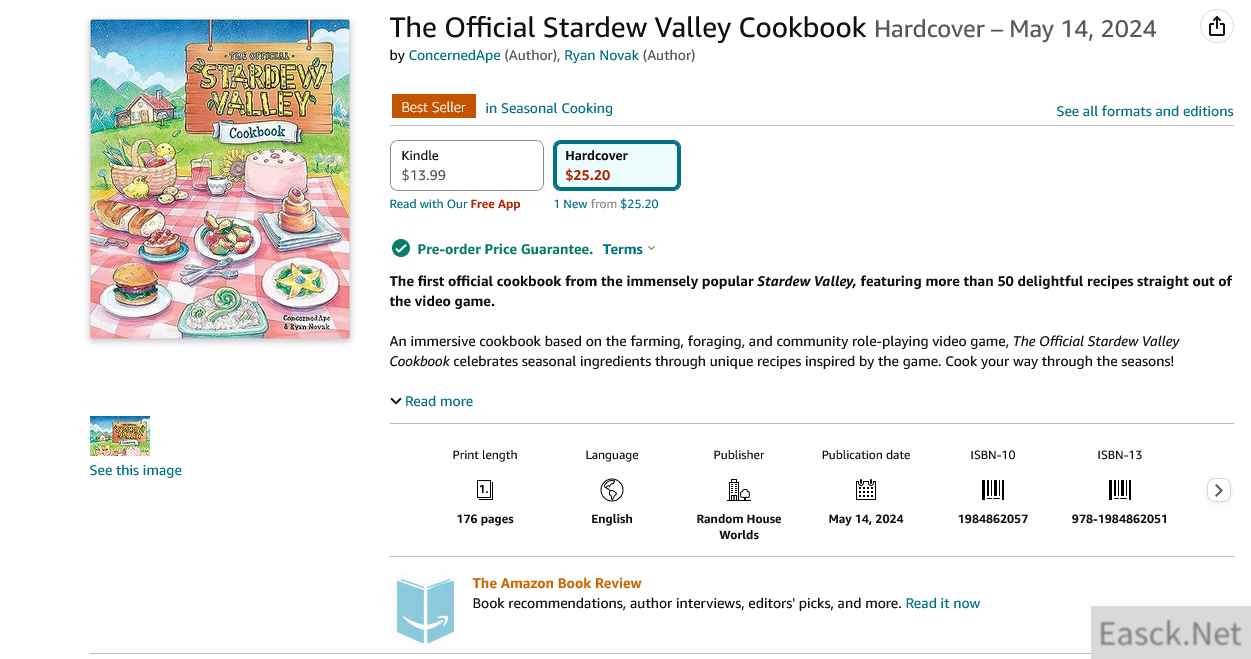Click the green Pre-order Price Guarantee checkmark
The width and height of the screenshot is (1251, 659).
(x=400, y=249)
